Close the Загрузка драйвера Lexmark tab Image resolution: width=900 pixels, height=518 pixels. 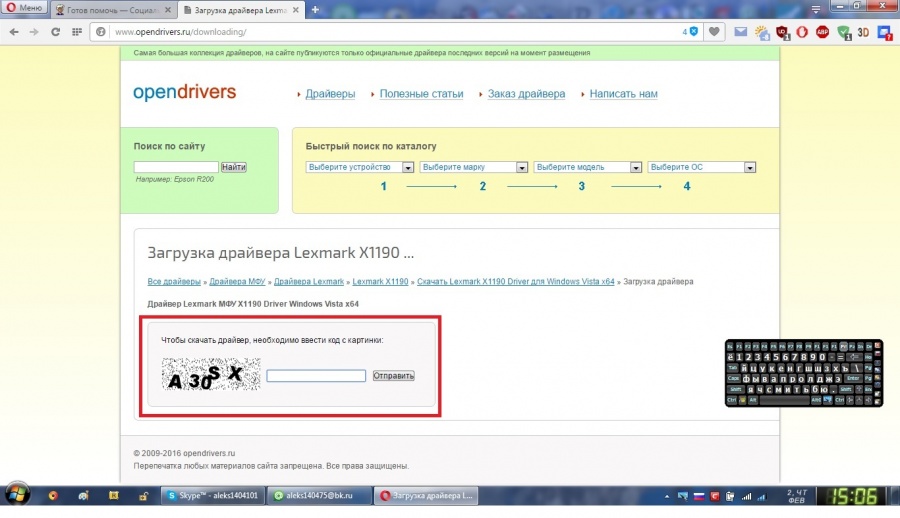(x=296, y=10)
